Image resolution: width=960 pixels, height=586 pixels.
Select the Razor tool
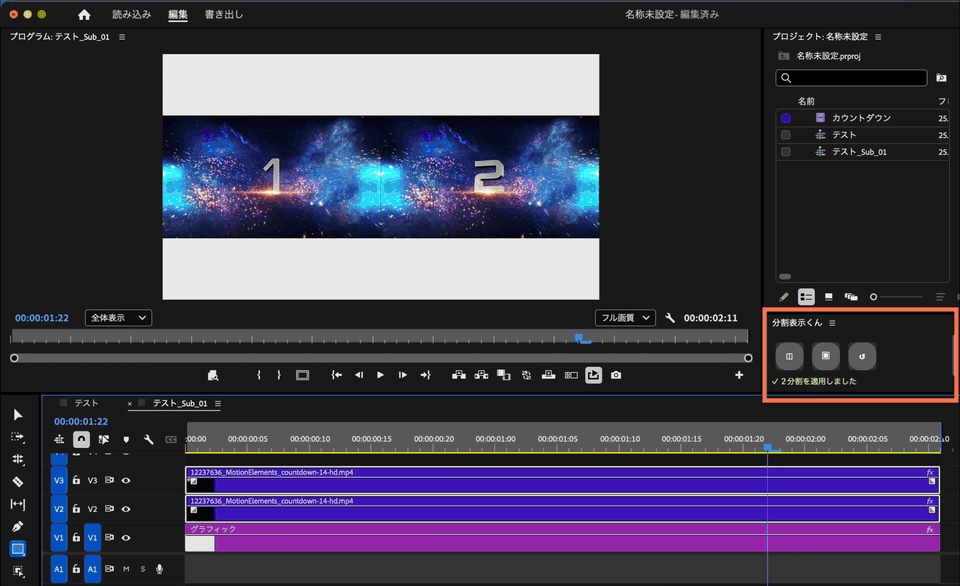[18, 482]
